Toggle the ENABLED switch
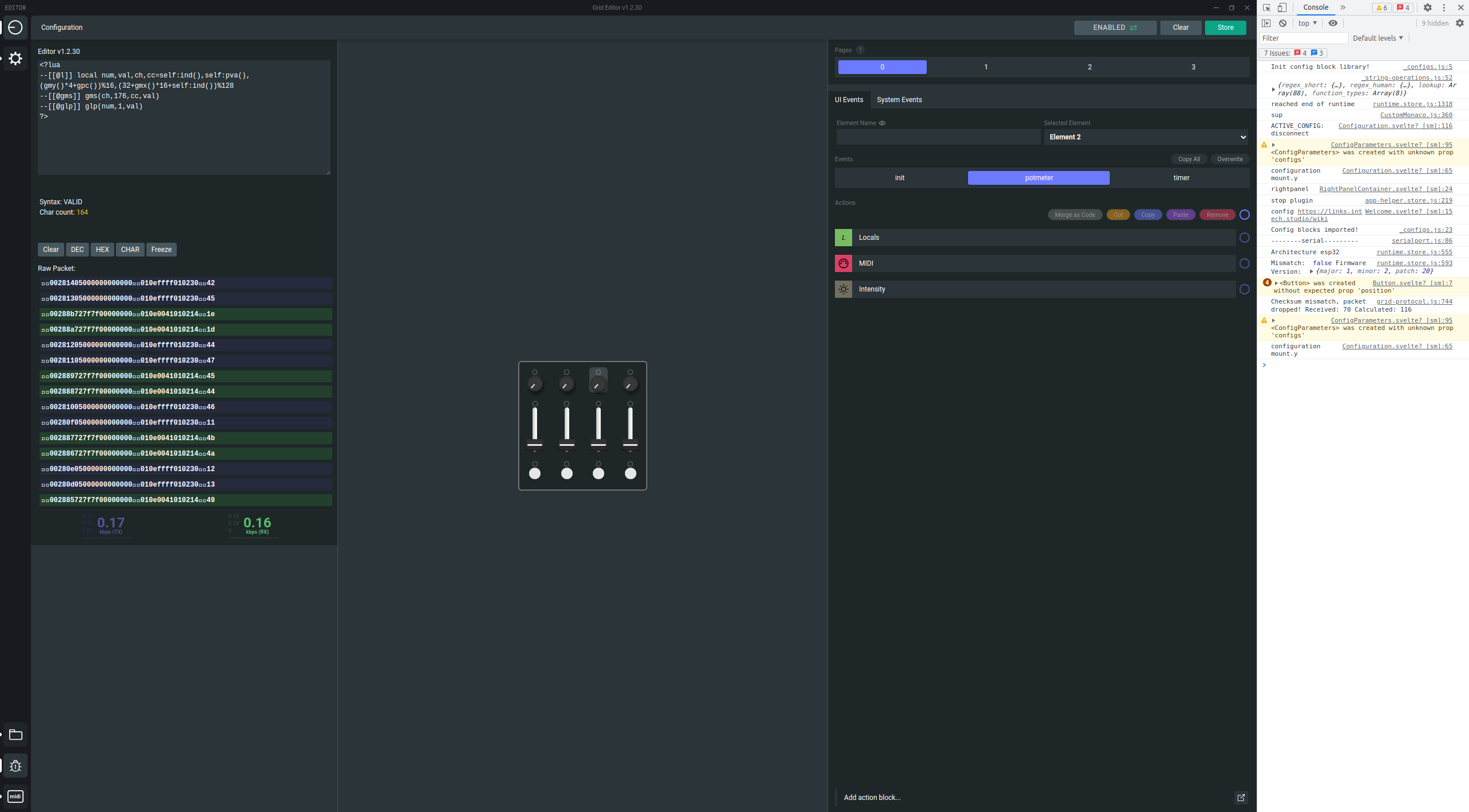The width and height of the screenshot is (1469, 812). click(x=1114, y=27)
